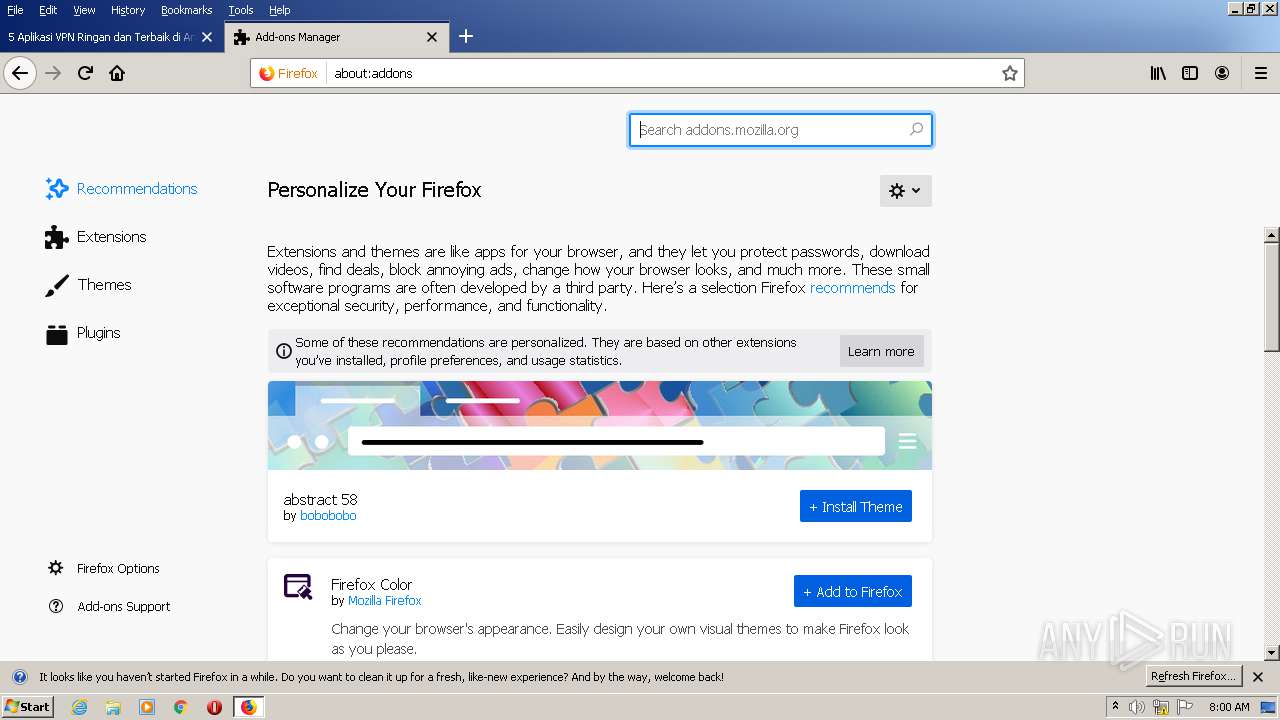Open the Edit menu
The image size is (1280, 720).
click(x=48, y=10)
